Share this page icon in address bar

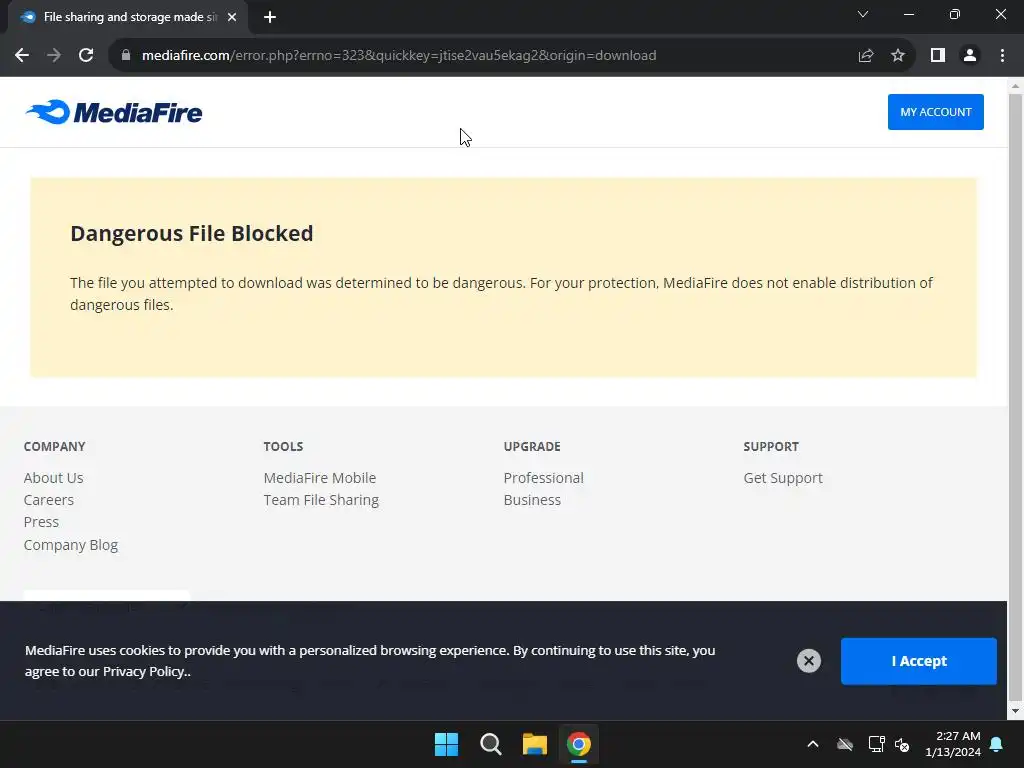(x=866, y=56)
